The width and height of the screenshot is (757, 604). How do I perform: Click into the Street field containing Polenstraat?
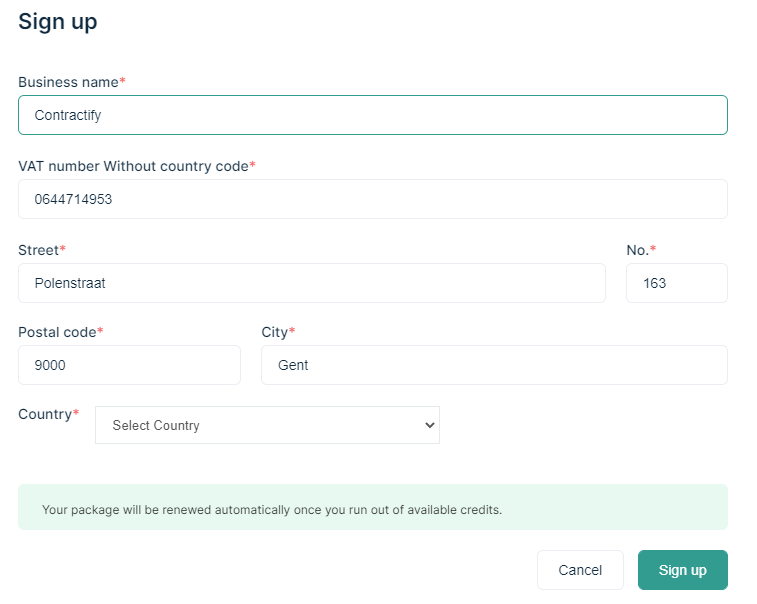pyautogui.click(x=312, y=283)
